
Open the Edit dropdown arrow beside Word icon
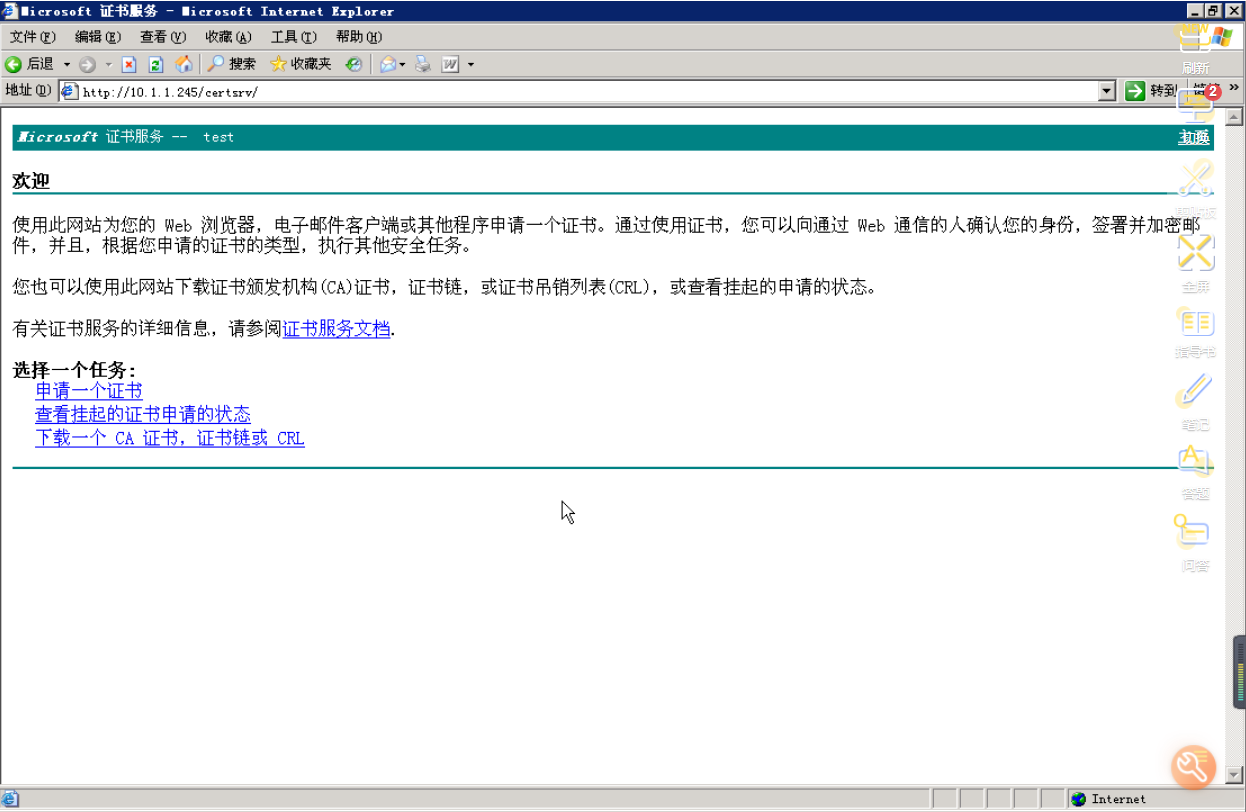click(x=471, y=64)
